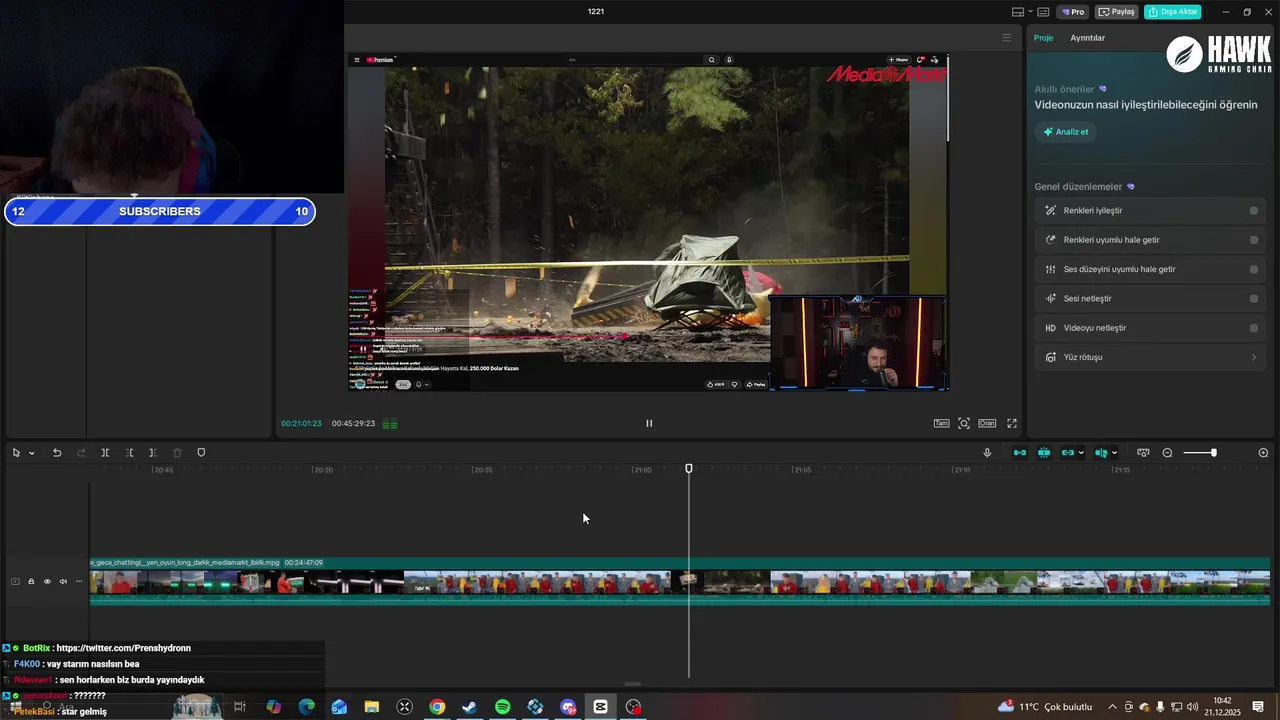
Task: Switch to the Ayrıntılar tab
Action: tap(1087, 38)
